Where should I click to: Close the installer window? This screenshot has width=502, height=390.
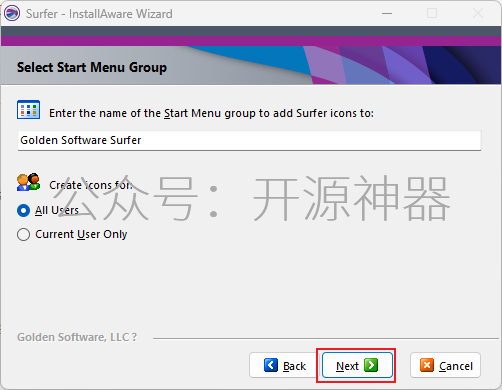[x=478, y=14]
